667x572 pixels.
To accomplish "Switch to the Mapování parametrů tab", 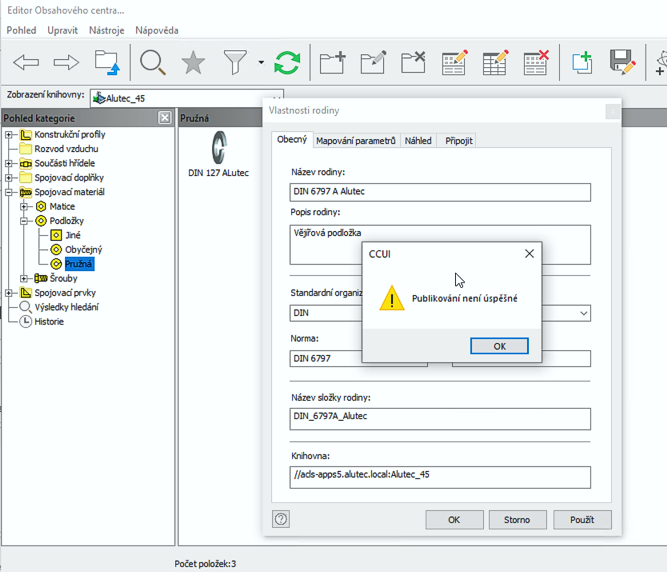I will tap(356, 141).
